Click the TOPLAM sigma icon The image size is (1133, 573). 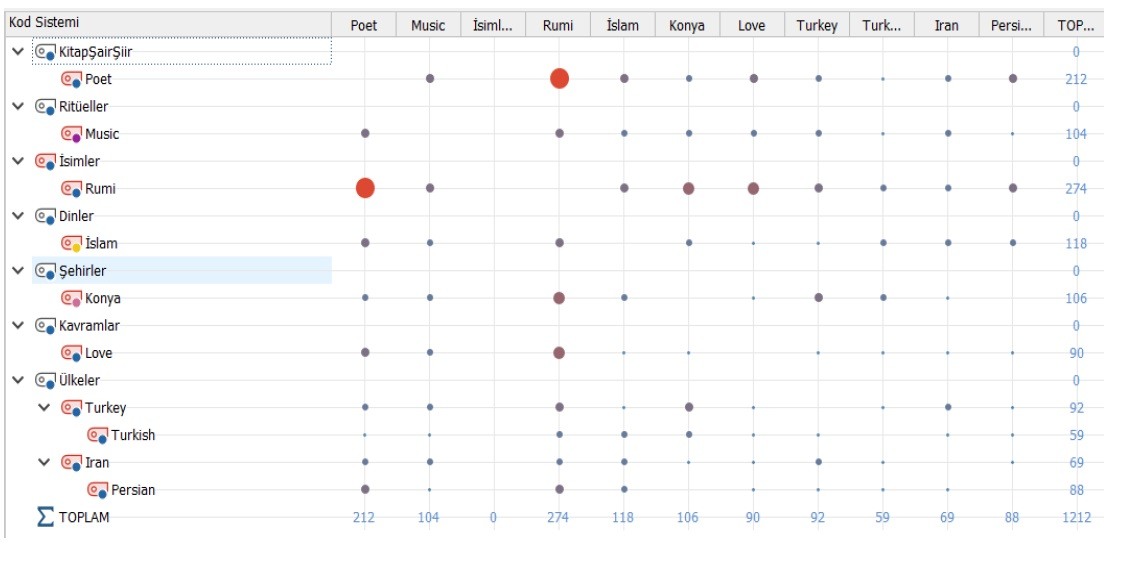click(44, 517)
